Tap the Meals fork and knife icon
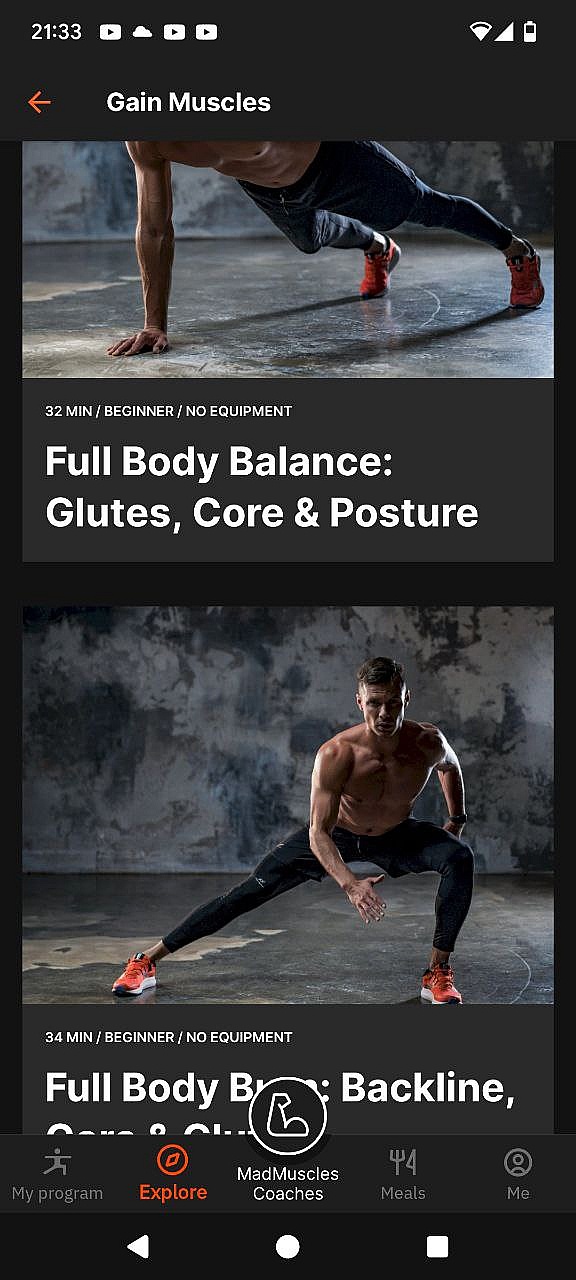576x1280 pixels. pos(403,1162)
